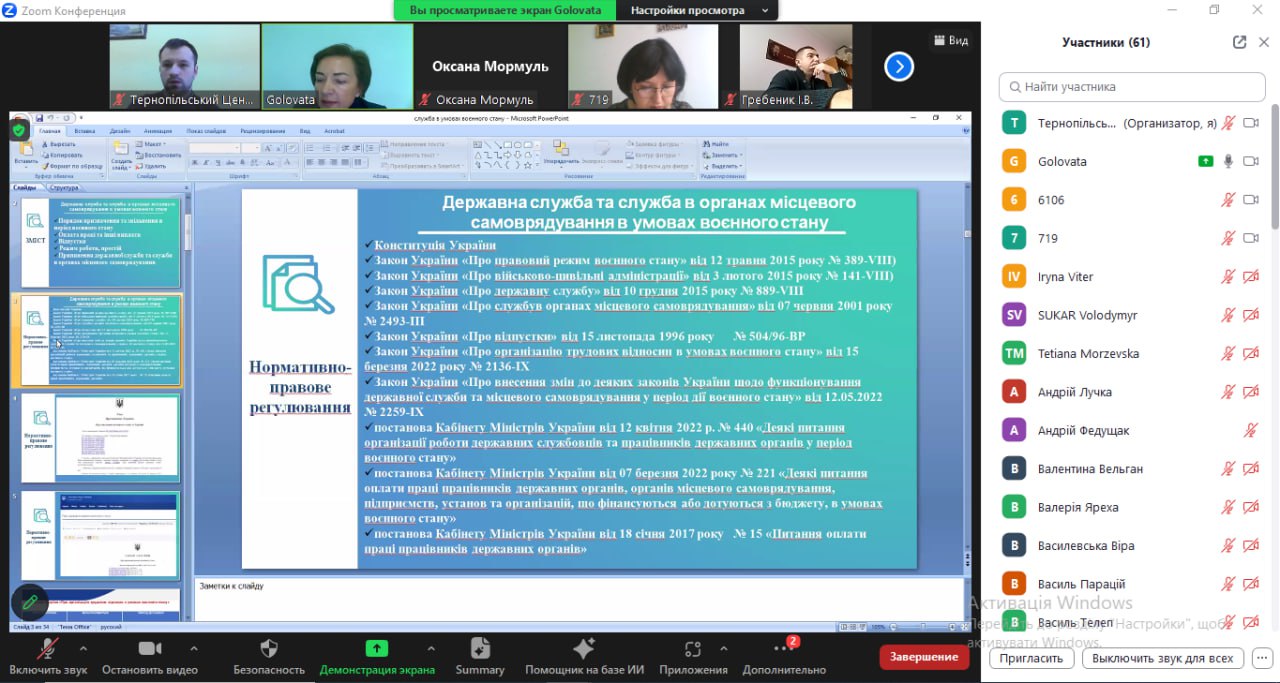The height and width of the screenshot is (683, 1280).
Task: Start sharing via Демонстрация экрана
Action: point(377,658)
